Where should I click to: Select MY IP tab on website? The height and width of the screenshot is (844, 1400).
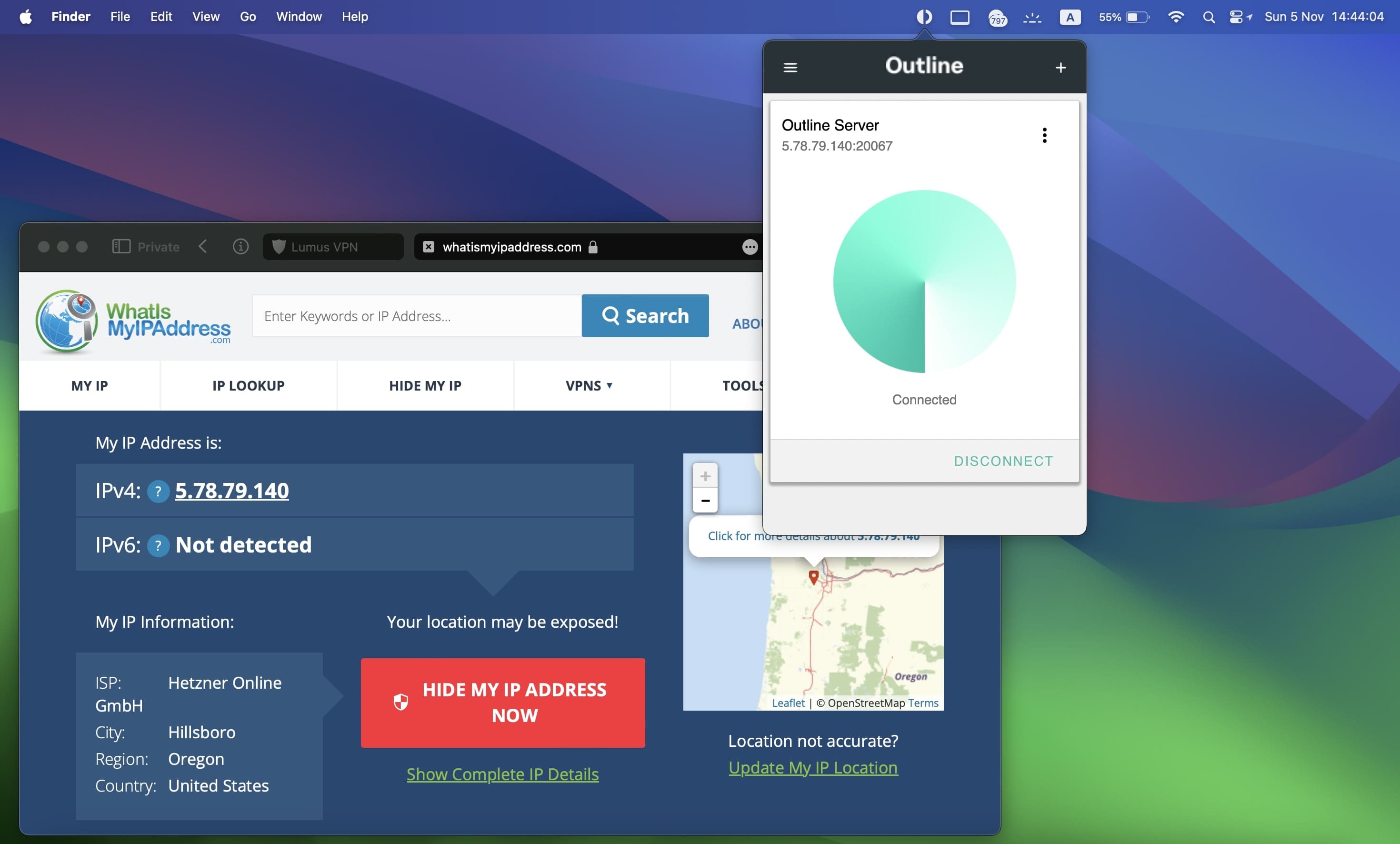tap(89, 385)
